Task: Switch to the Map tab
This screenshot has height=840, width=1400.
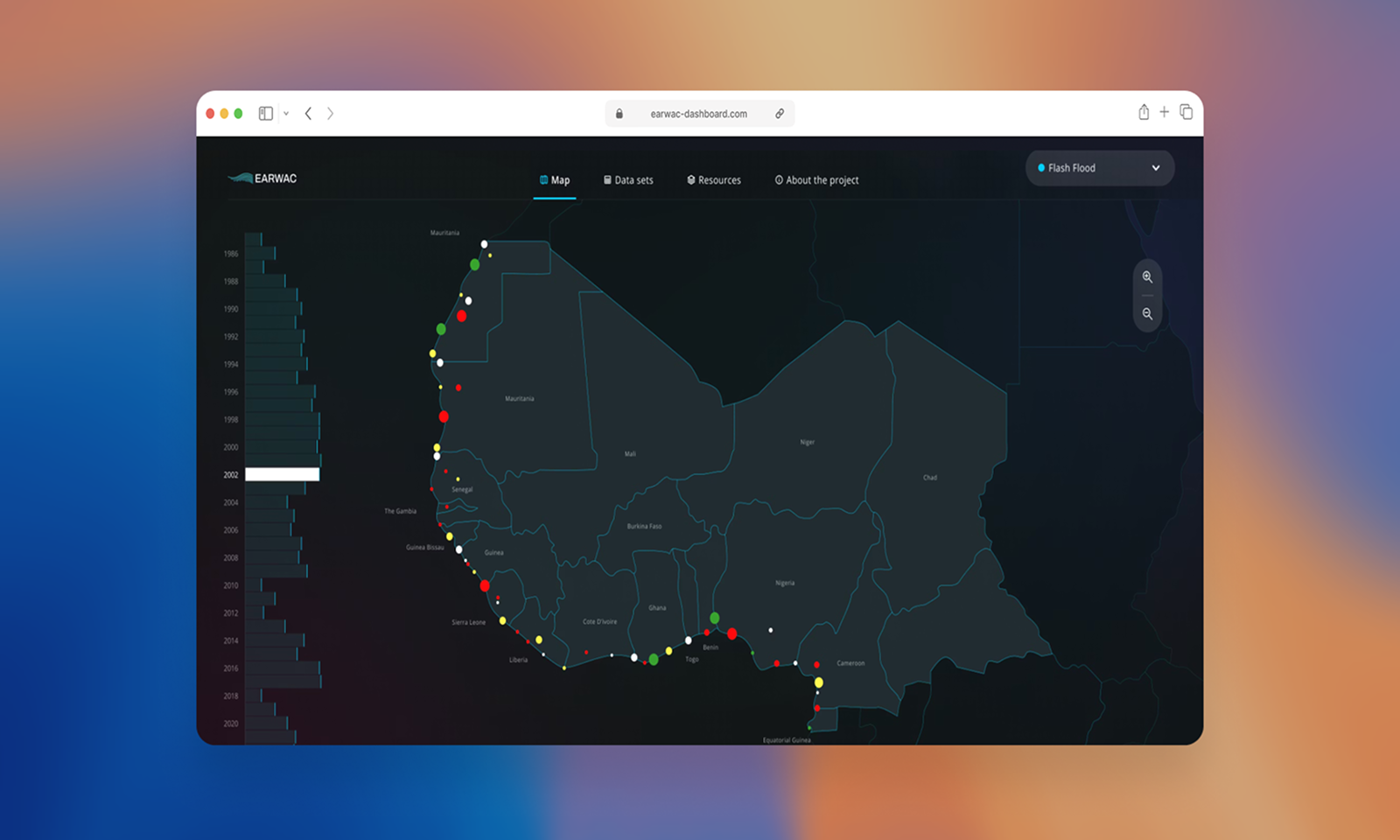Action: pyautogui.click(x=555, y=180)
